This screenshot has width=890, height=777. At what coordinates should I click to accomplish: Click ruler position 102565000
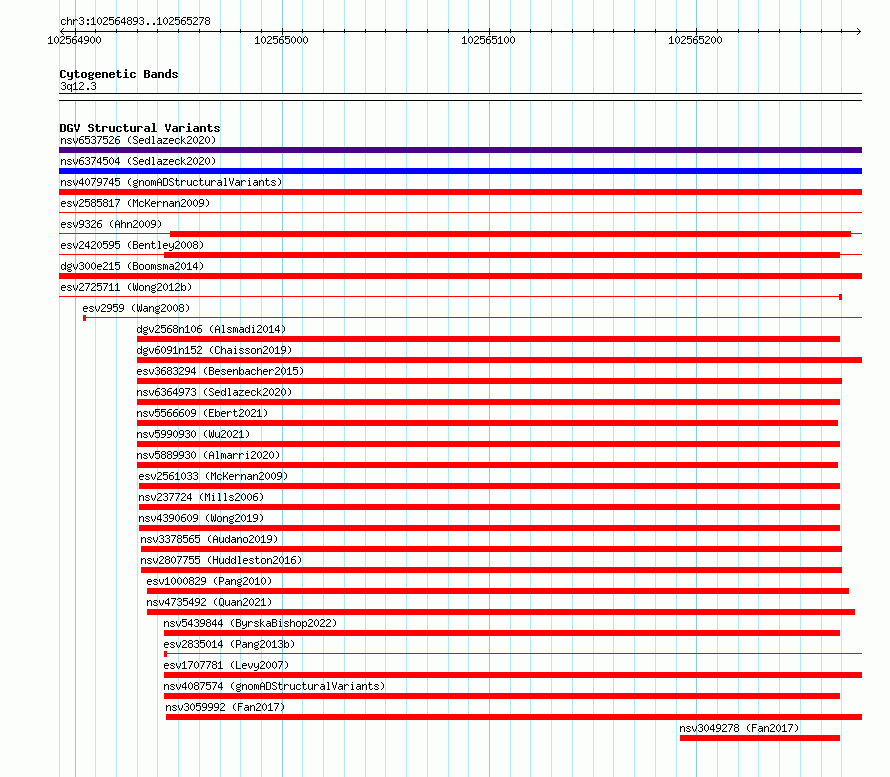click(282, 40)
